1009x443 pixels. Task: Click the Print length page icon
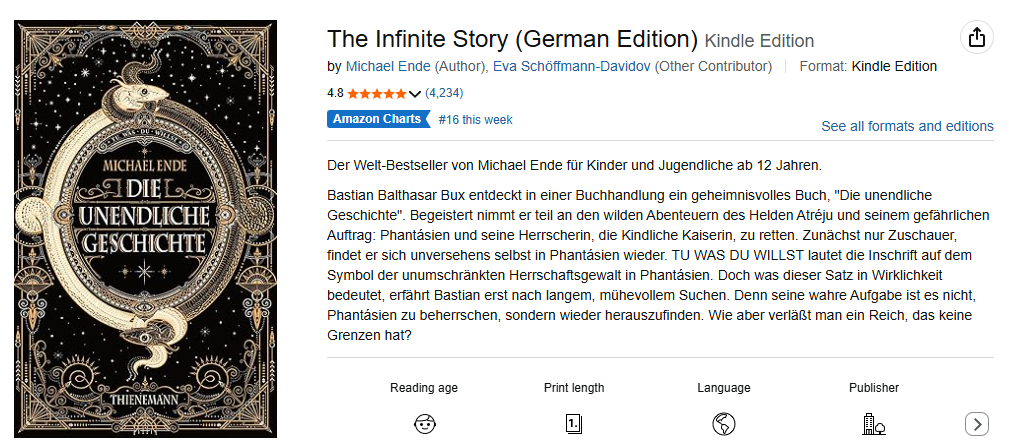[x=574, y=424]
